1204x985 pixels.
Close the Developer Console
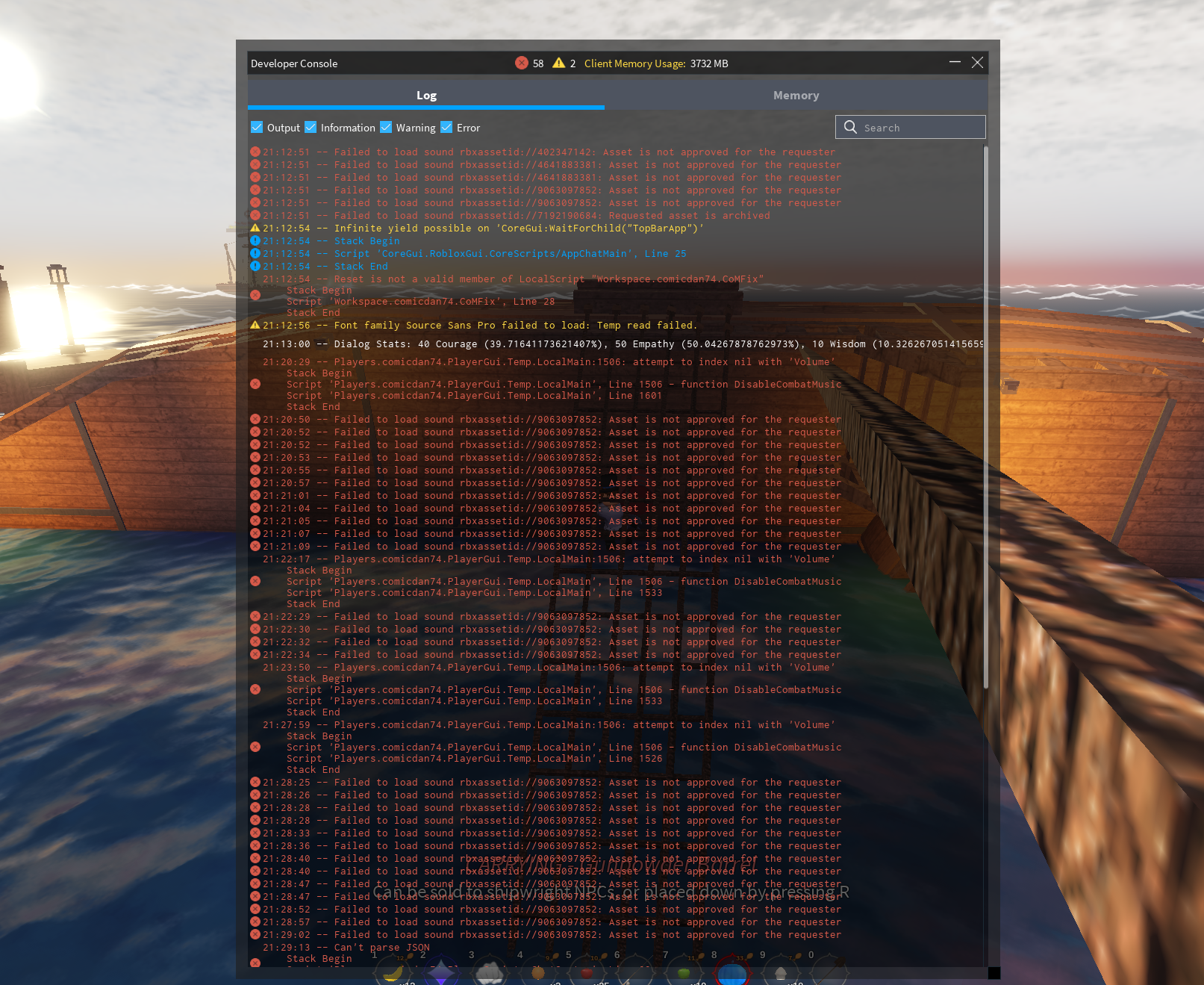click(x=977, y=63)
